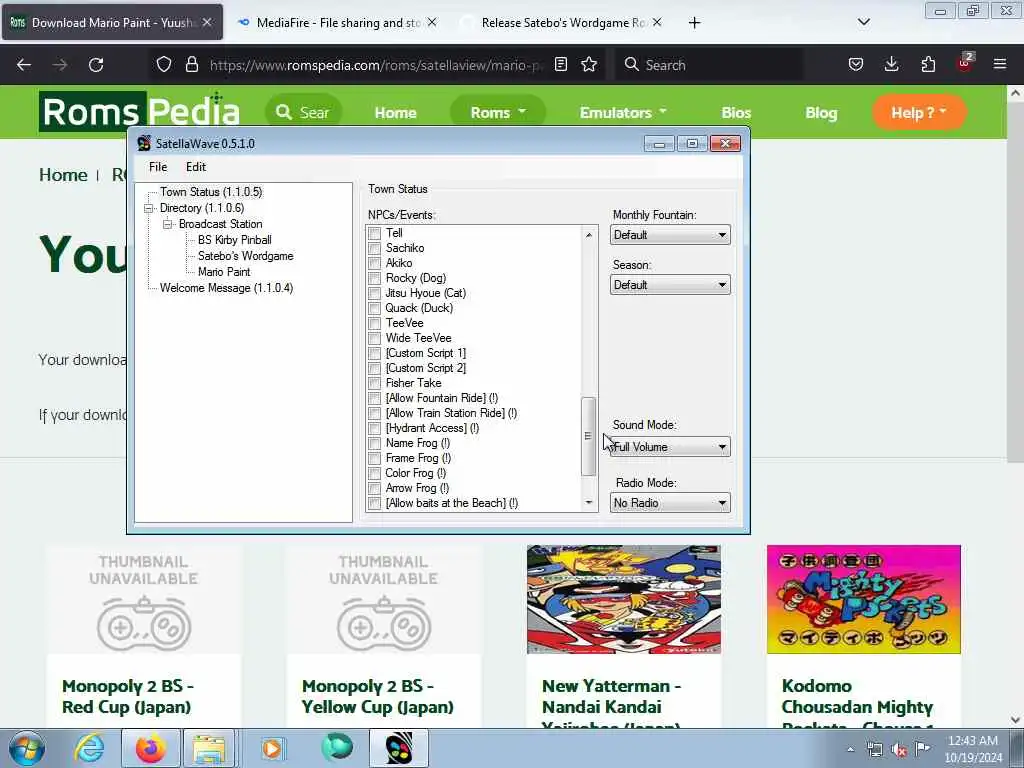Screen dimensions: 1024x768
Task: Enable Fisher Take checkbox
Action: click(374, 383)
